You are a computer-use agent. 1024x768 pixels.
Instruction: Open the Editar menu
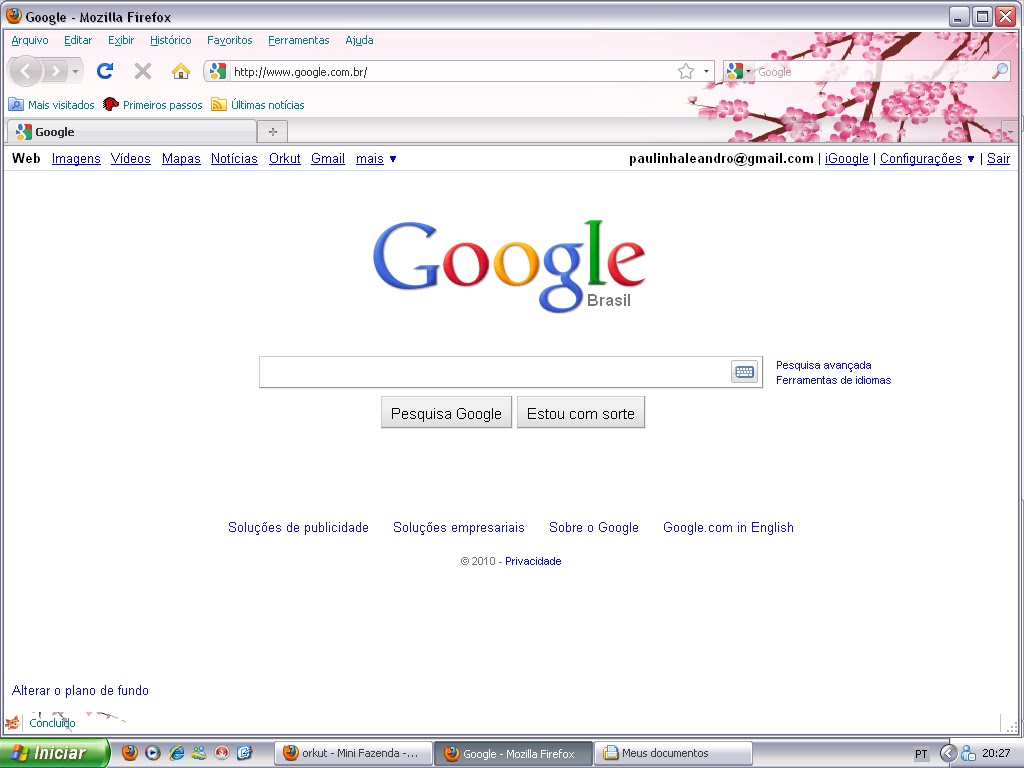(x=78, y=40)
